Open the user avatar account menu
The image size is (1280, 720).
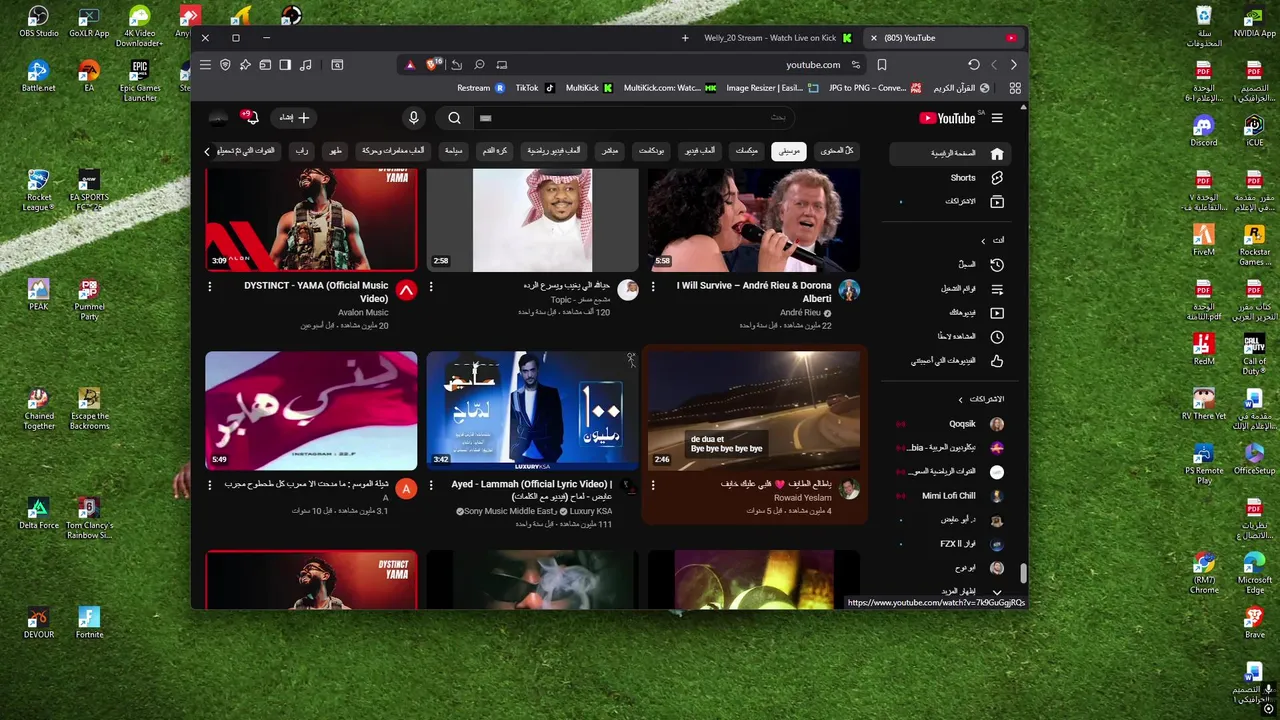point(218,118)
